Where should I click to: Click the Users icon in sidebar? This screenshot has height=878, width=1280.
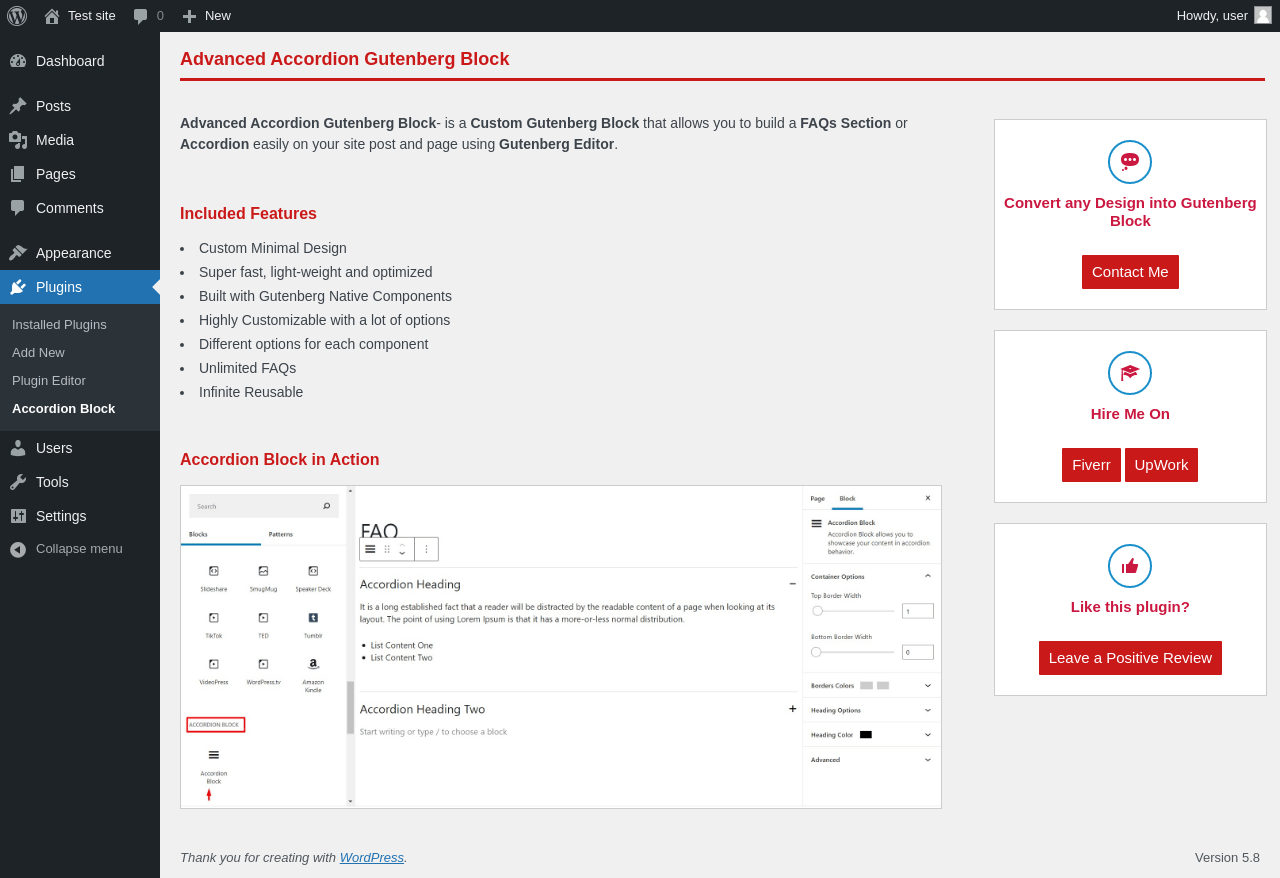18,448
